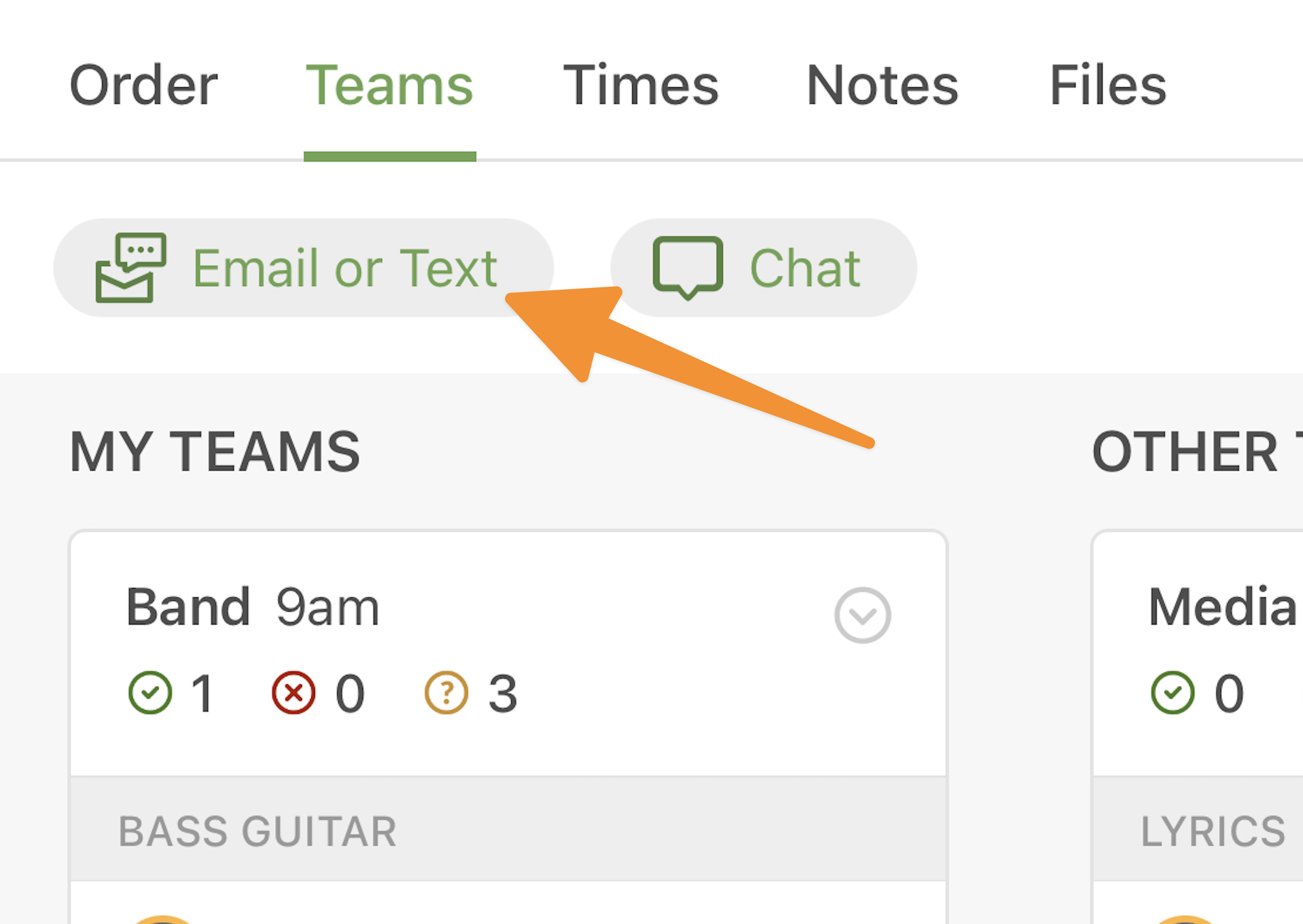1303x924 pixels.
Task: Click the Email or Text envelope icon
Action: [x=132, y=269]
